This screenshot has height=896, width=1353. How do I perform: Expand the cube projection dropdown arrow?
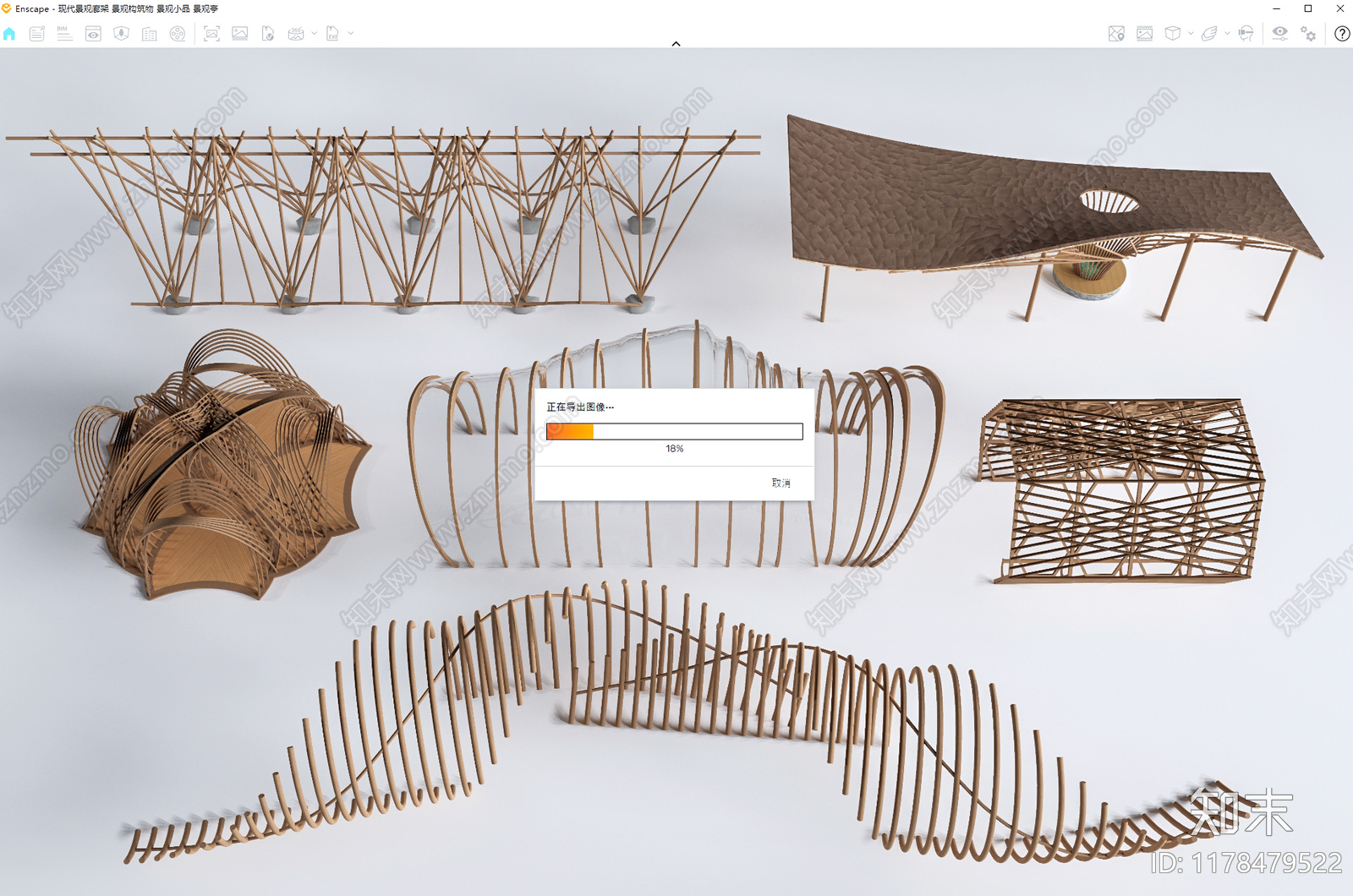point(1191,34)
